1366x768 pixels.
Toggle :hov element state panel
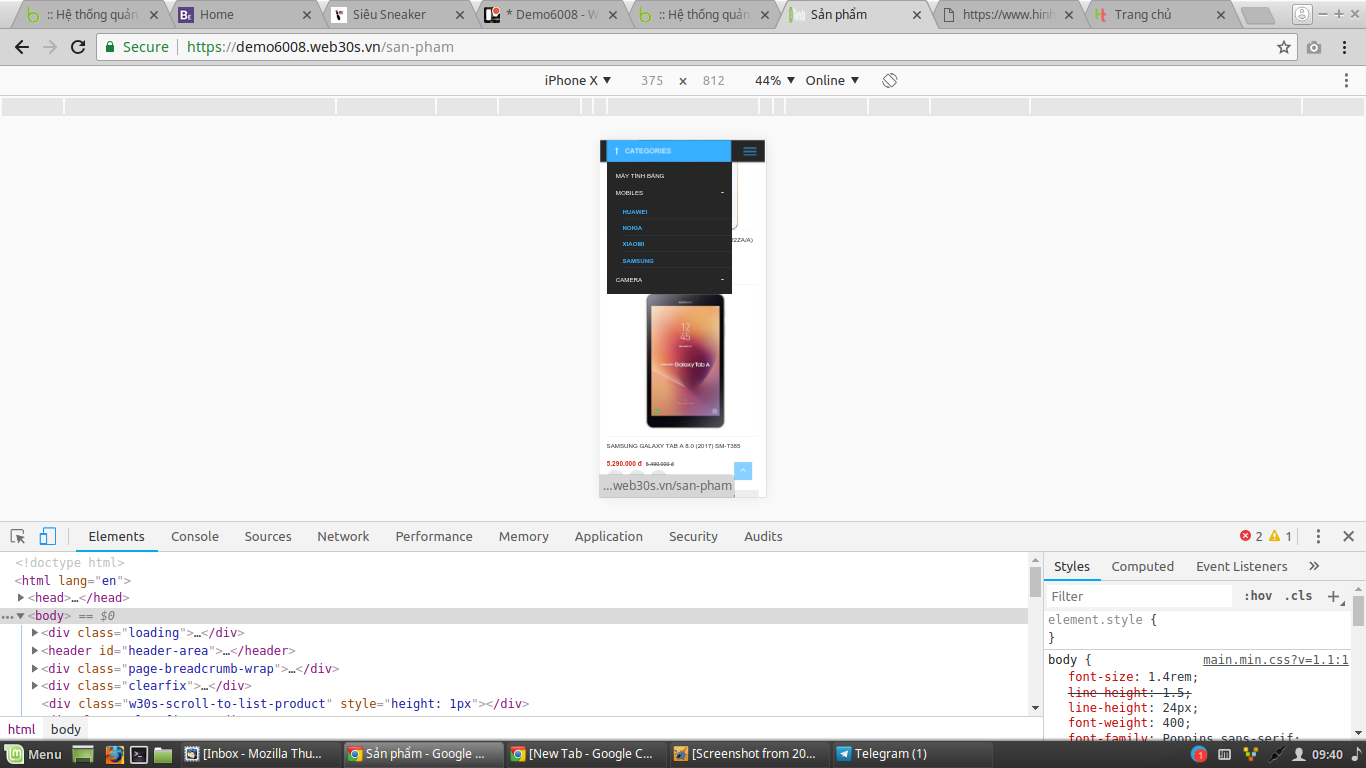pyautogui.click(x=1258, y=596)
